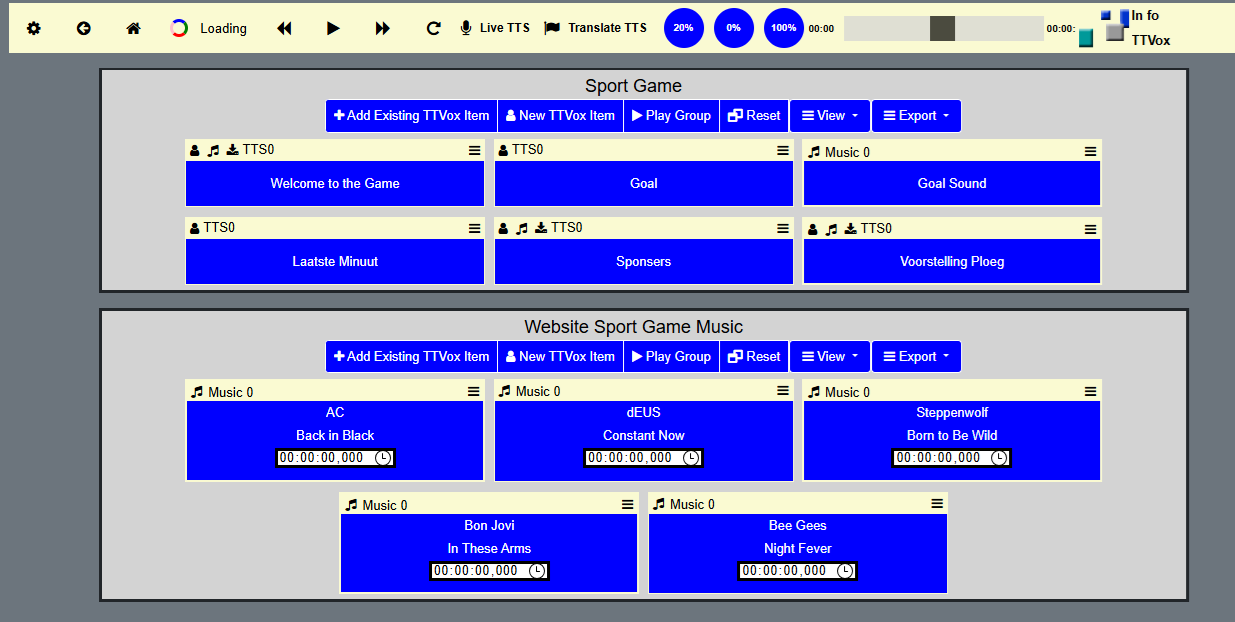Image resolution: width=1235 pixels, height=622 pixels.
Task: Click Play Group in Sport Game group
Action: click(670, 116)
